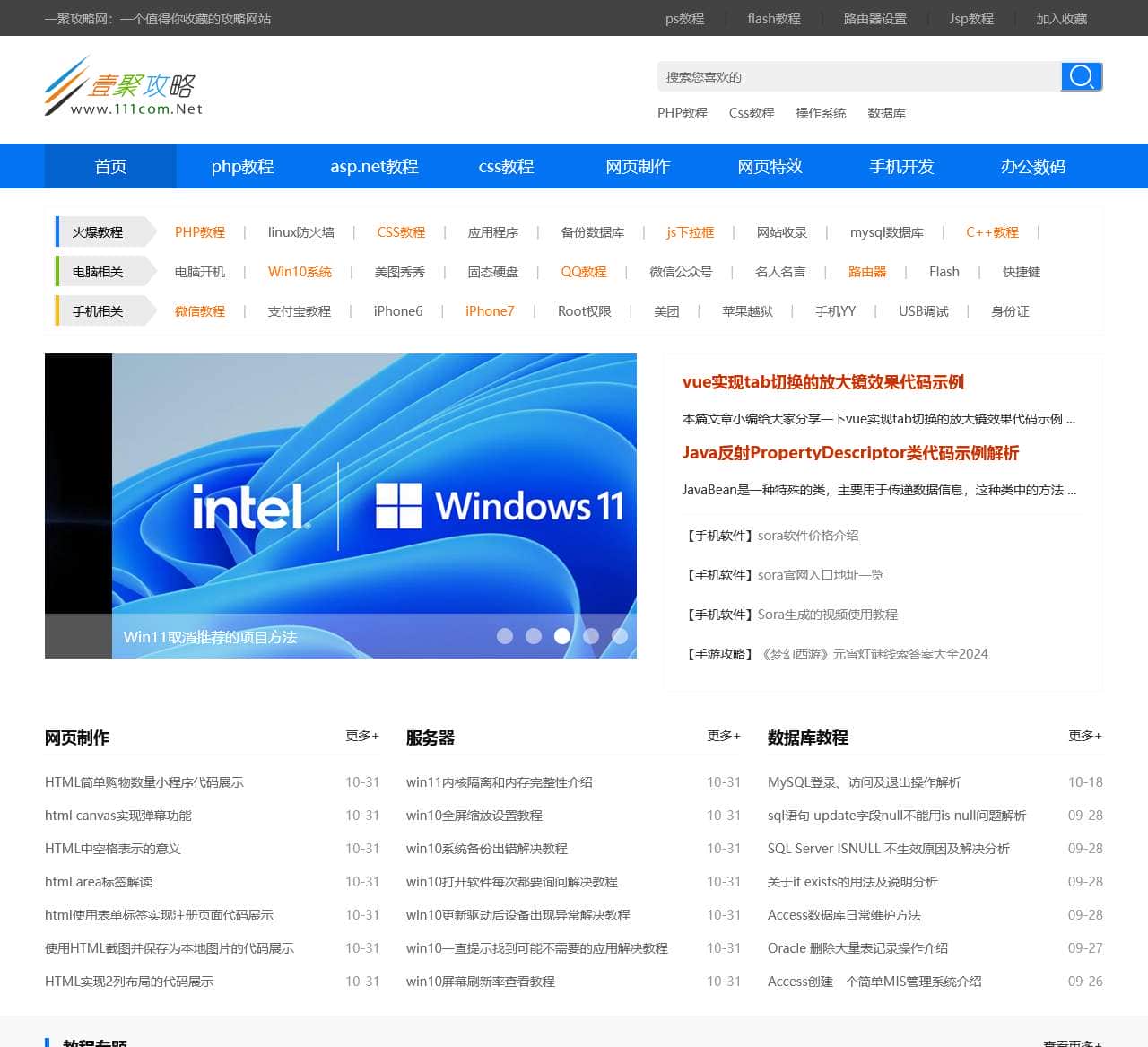
Task: Go to fourth carousel slide dot
Action: tap(591, 636)
